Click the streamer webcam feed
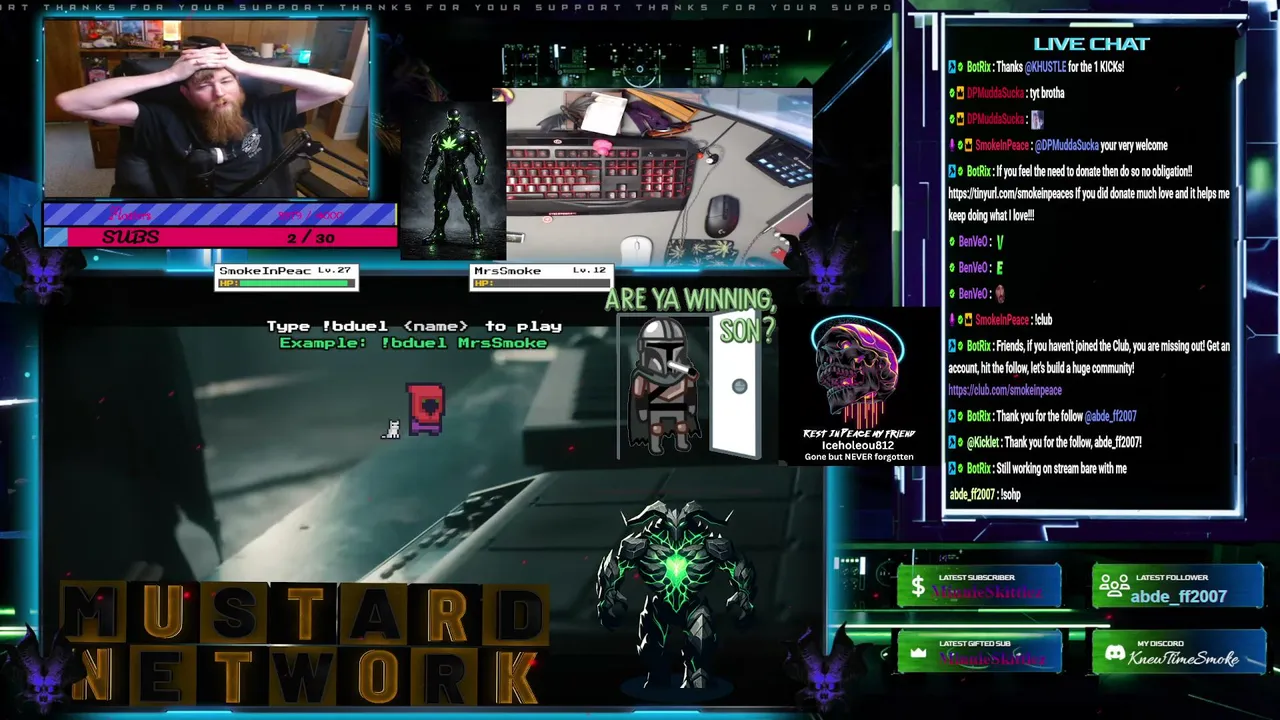1280x720 pixels. (207, 109)
